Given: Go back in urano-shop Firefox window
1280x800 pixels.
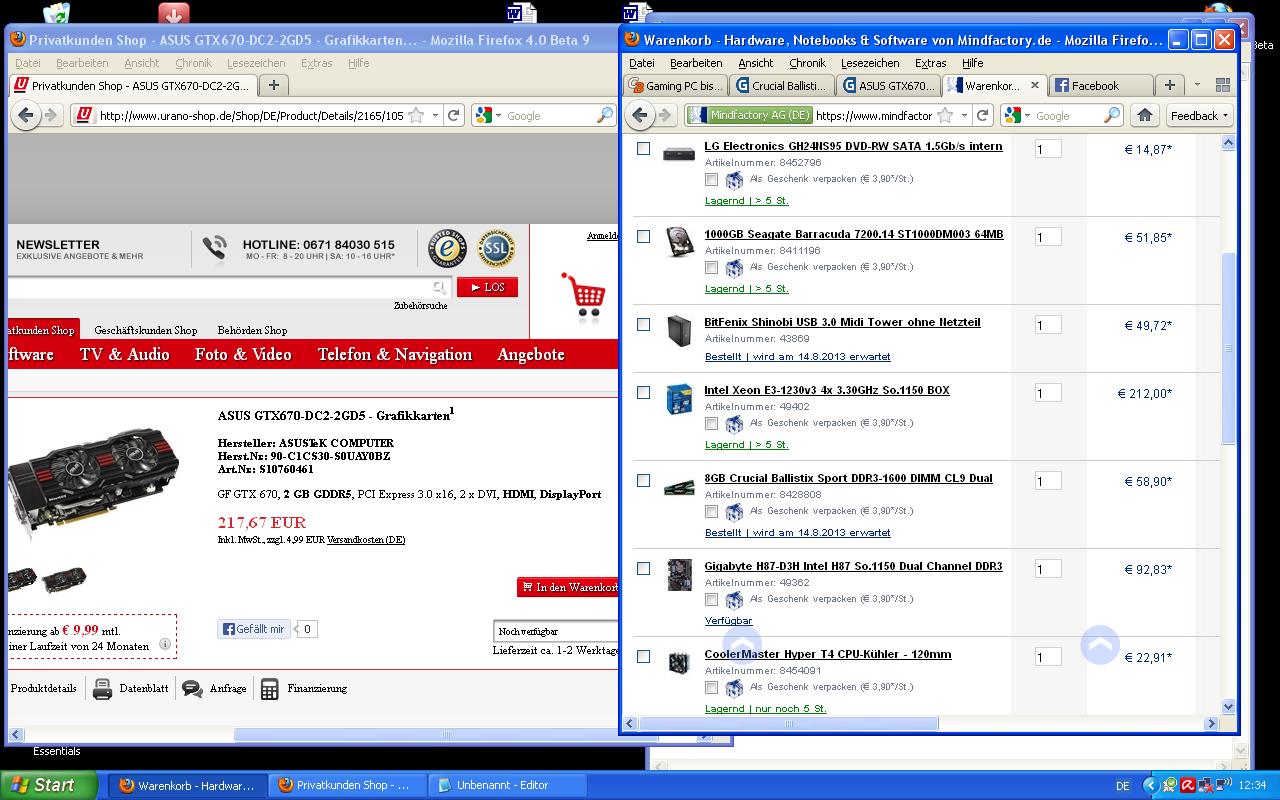Looking at the screenshot, I should tap(27, 115).
